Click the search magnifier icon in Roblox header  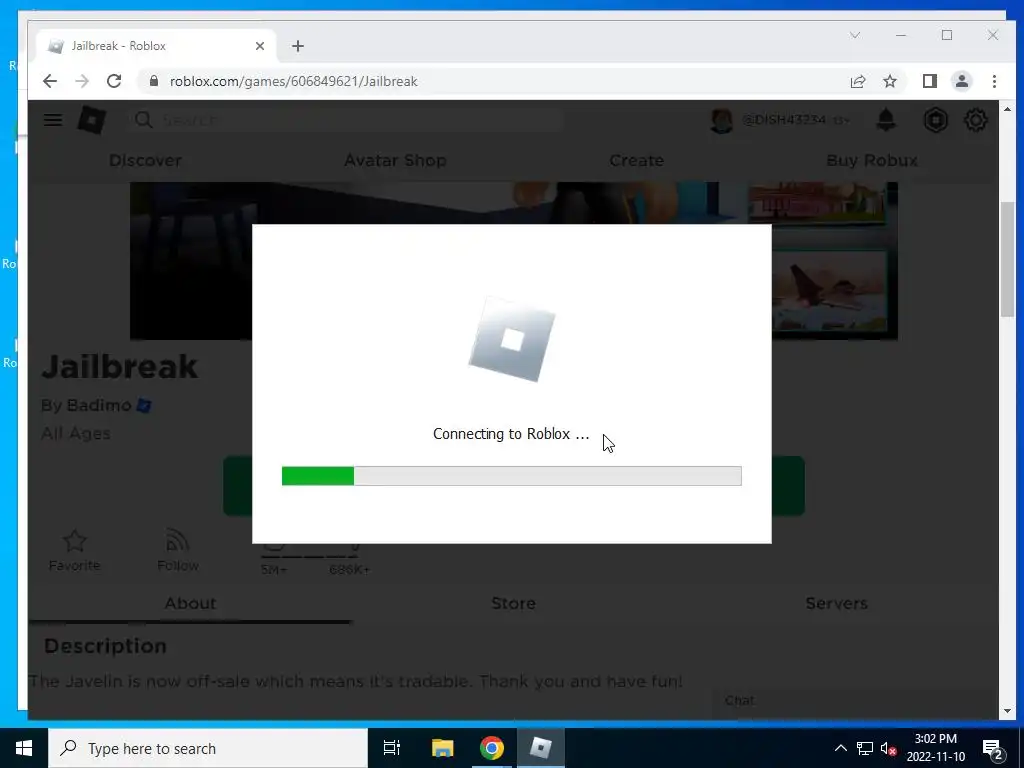tap(143, 120)
